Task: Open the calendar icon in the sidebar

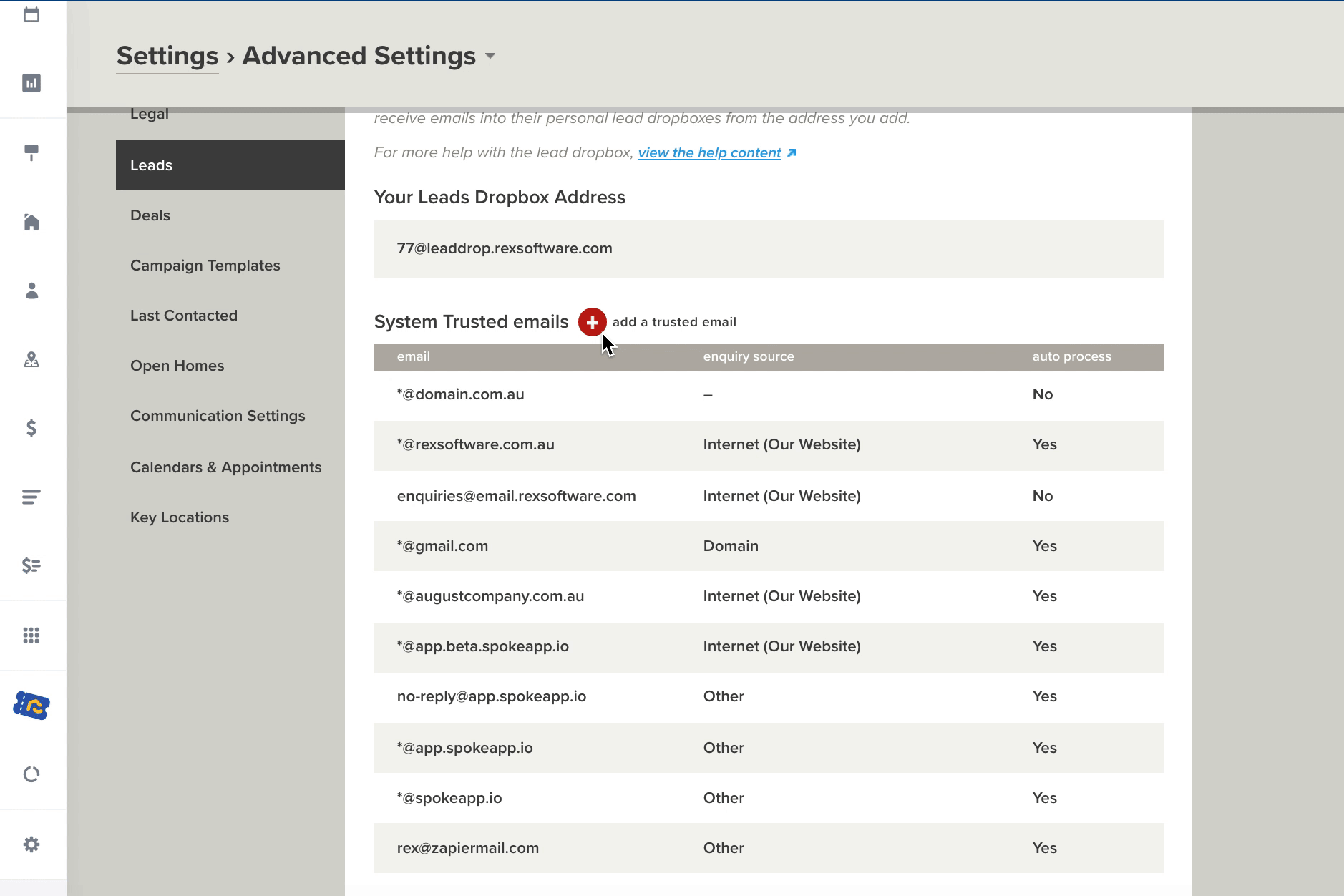Action: (31, 14)
